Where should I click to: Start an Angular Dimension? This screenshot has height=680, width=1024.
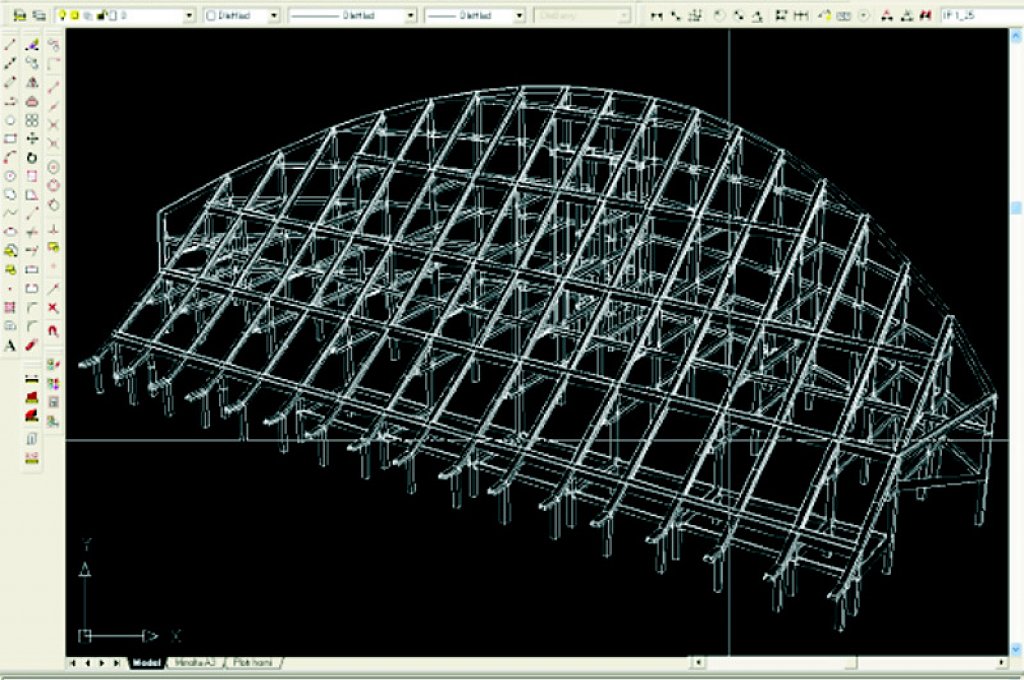[x=757, y=15]
